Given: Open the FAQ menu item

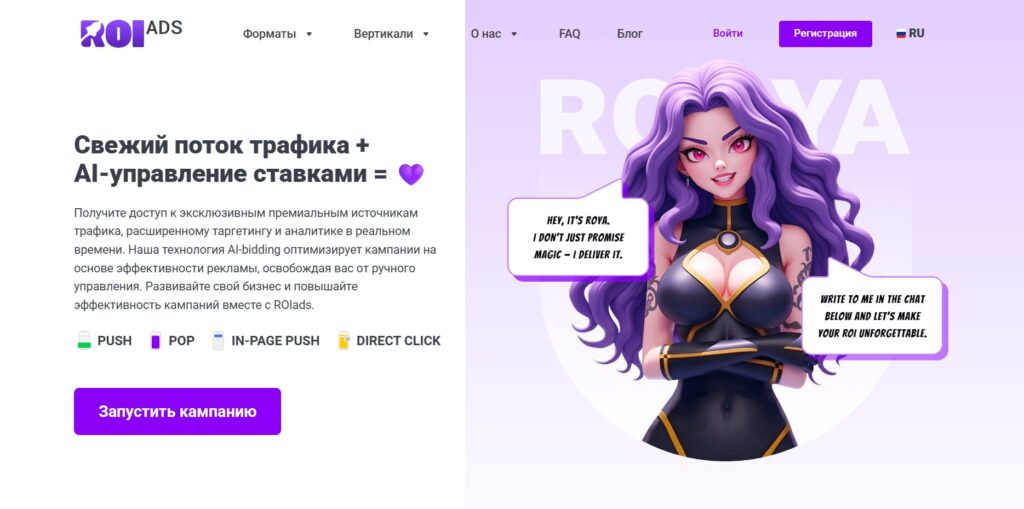Looking at the screenshot, I should 569,34.
